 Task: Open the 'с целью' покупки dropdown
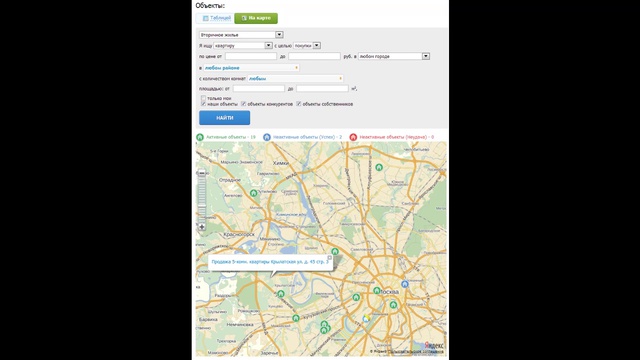click(307, 45)
